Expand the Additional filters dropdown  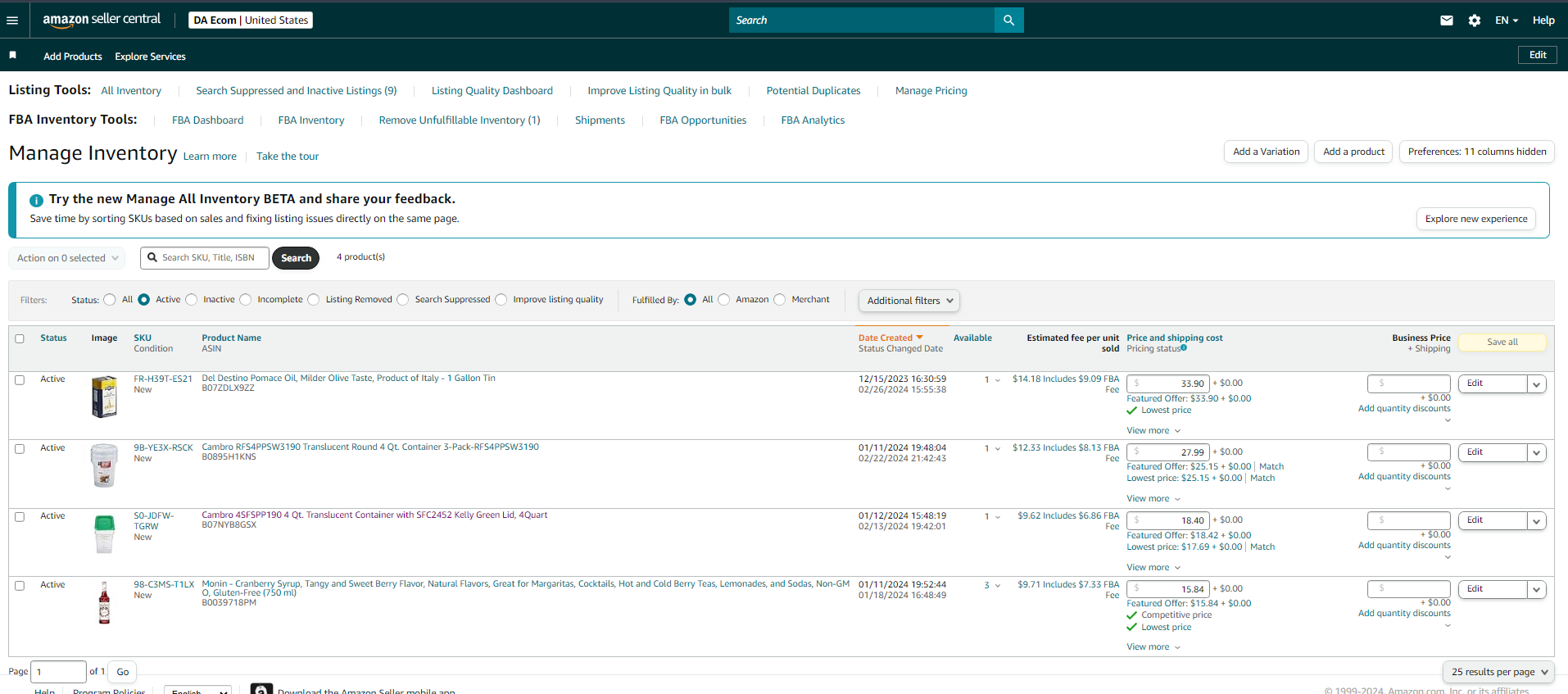pyautogui.click(x=909, y=301)
